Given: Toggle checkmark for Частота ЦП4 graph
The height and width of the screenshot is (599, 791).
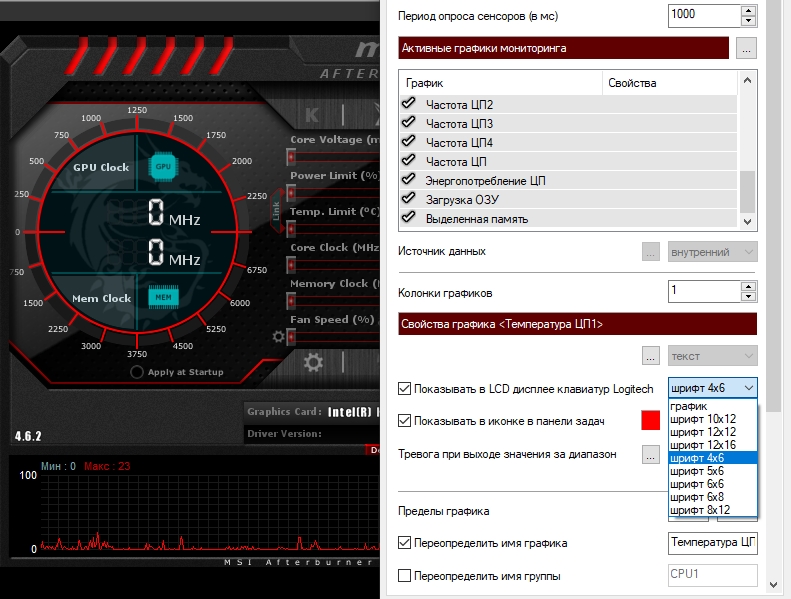Looking at the screenshot, I should click(409, 142).
